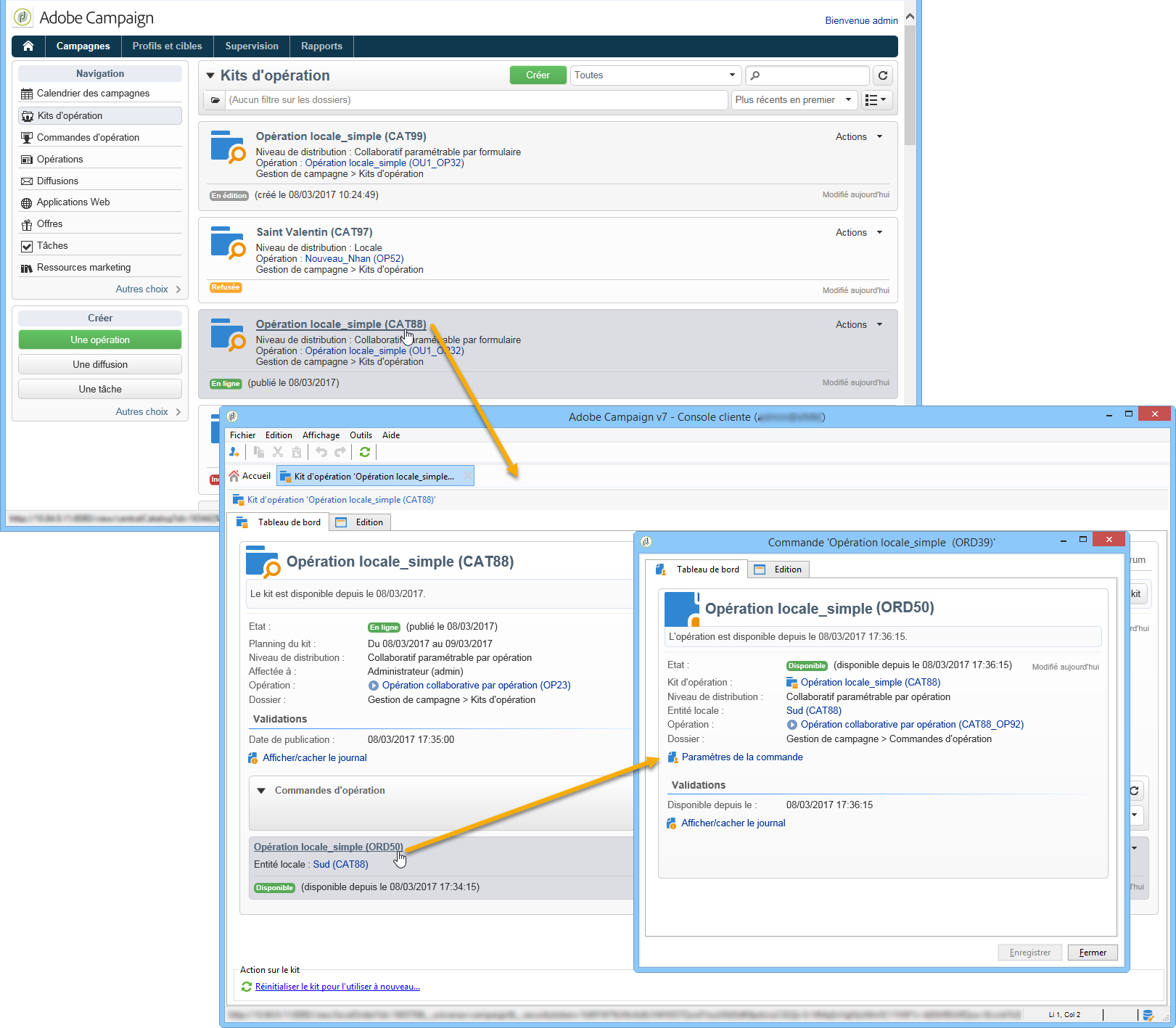
Task: Click the Une tâche button
Action: [x=100, y=390]
